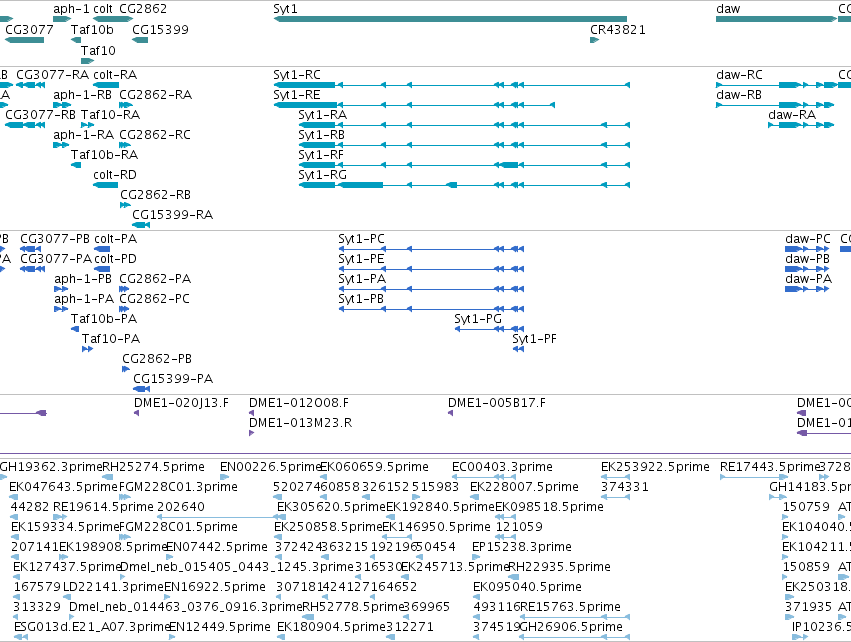Click the 374331 EST label
This screenshot has width=851, height=642.
[625, 487]
